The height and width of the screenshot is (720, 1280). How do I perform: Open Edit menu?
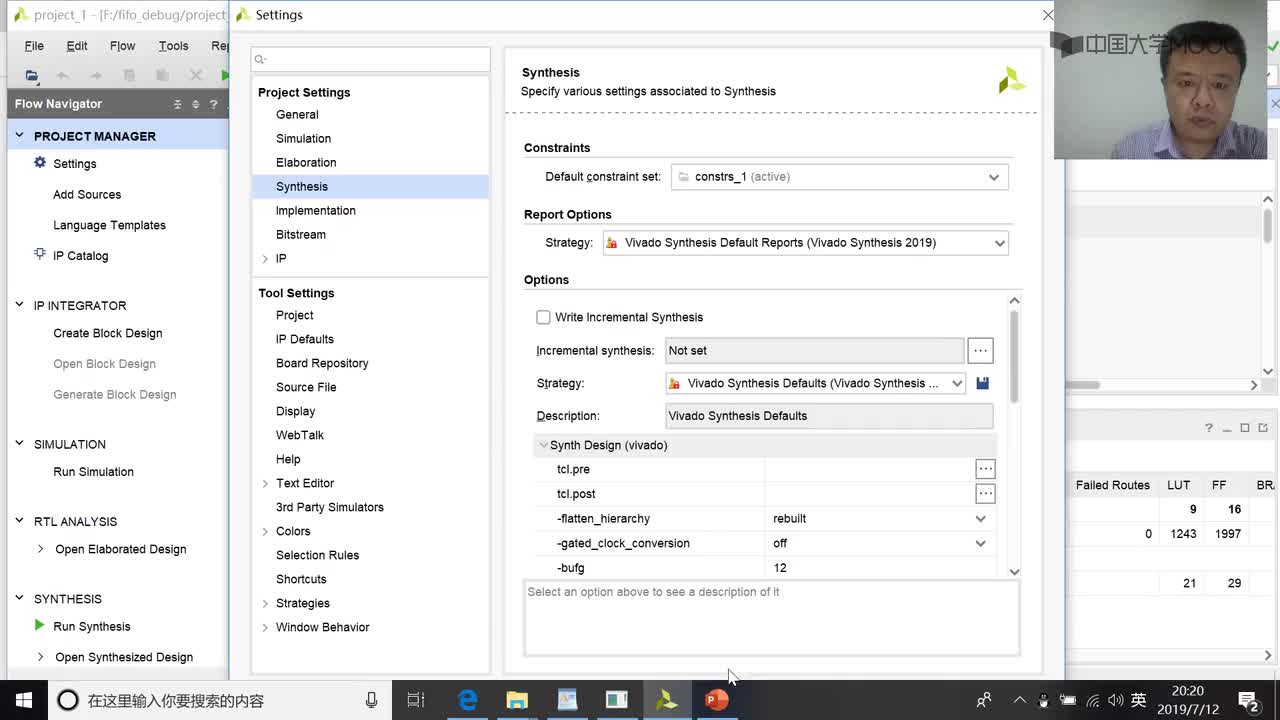(x=77, y=45)
